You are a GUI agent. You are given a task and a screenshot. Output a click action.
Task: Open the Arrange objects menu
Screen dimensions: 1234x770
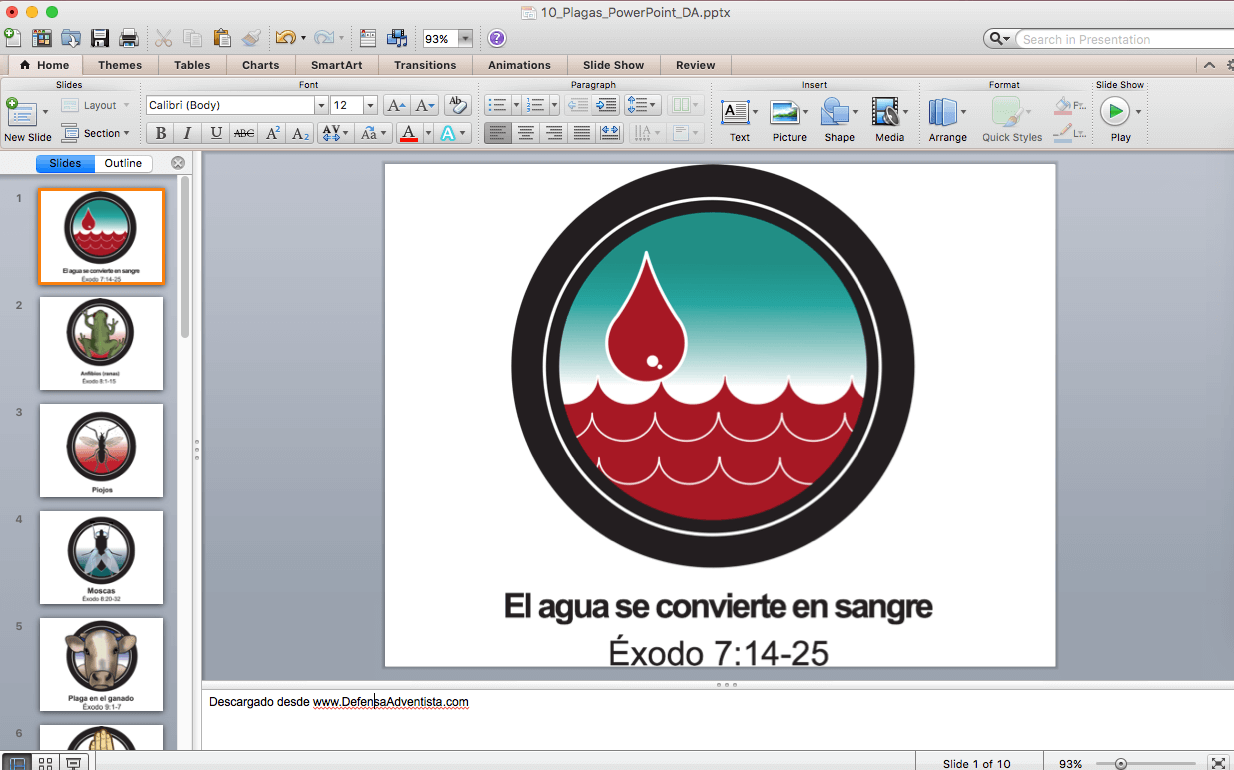[x=946, y=120]
